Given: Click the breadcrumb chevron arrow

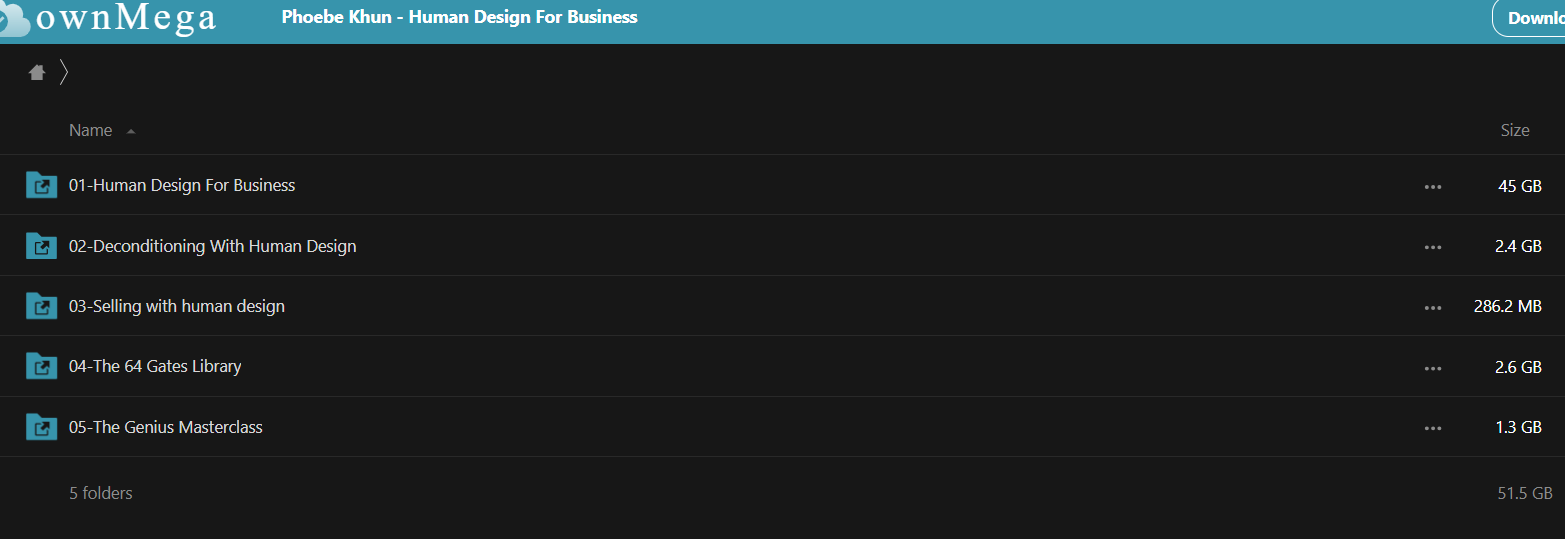Looking at the screenshot, I should click(64, 72).
